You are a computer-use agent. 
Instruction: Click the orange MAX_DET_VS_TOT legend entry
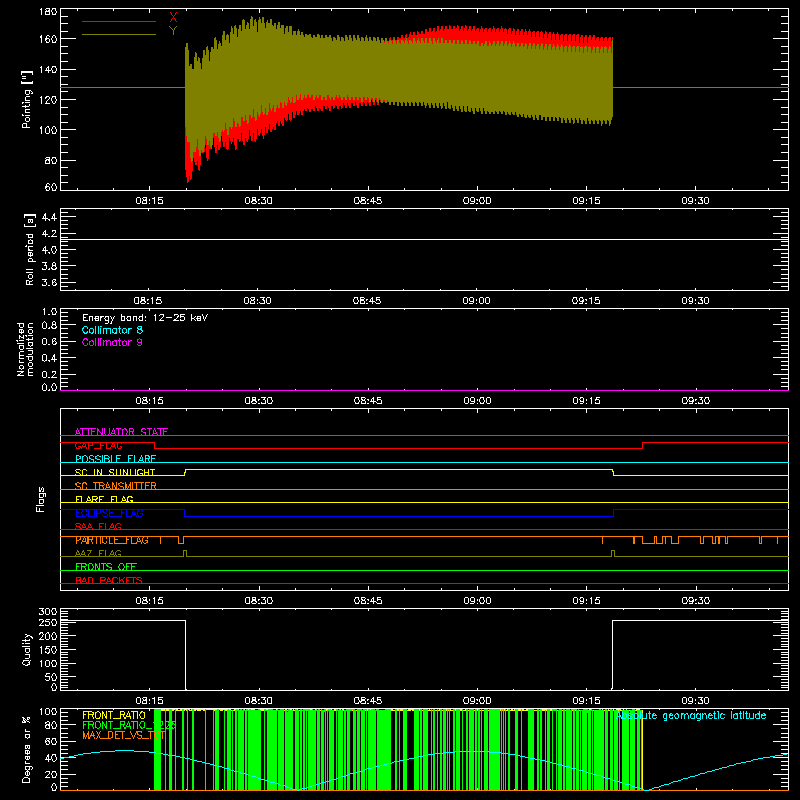pos(123,735)
